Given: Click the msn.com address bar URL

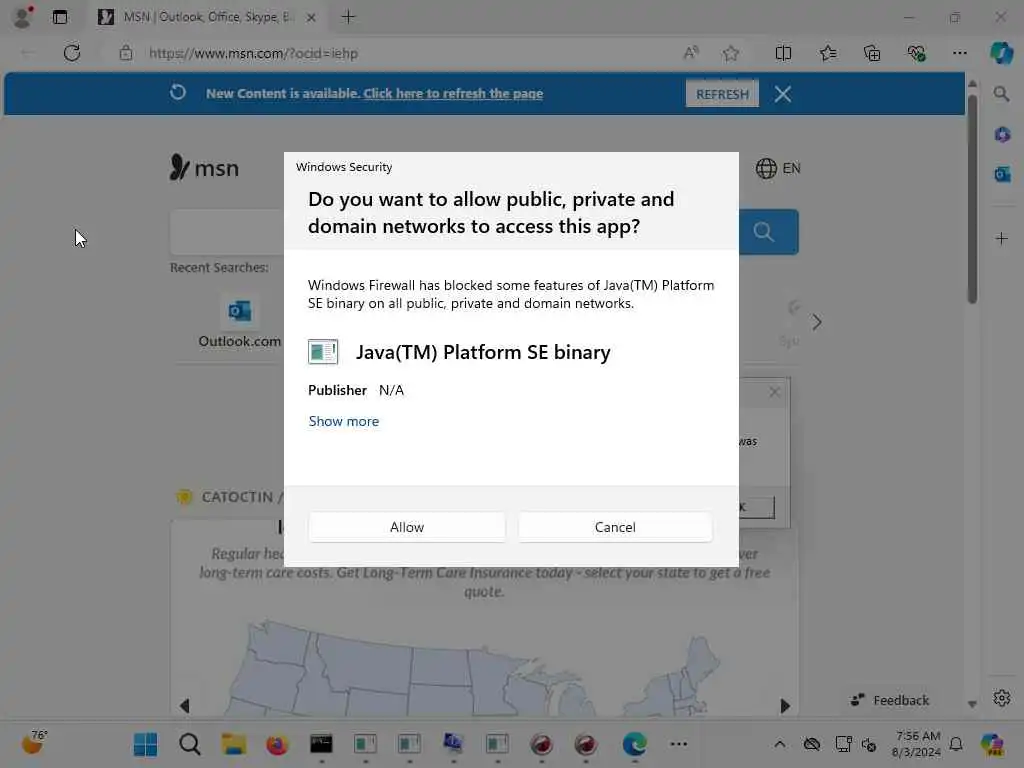Looking at the screenshot, I should click(253, 54).
